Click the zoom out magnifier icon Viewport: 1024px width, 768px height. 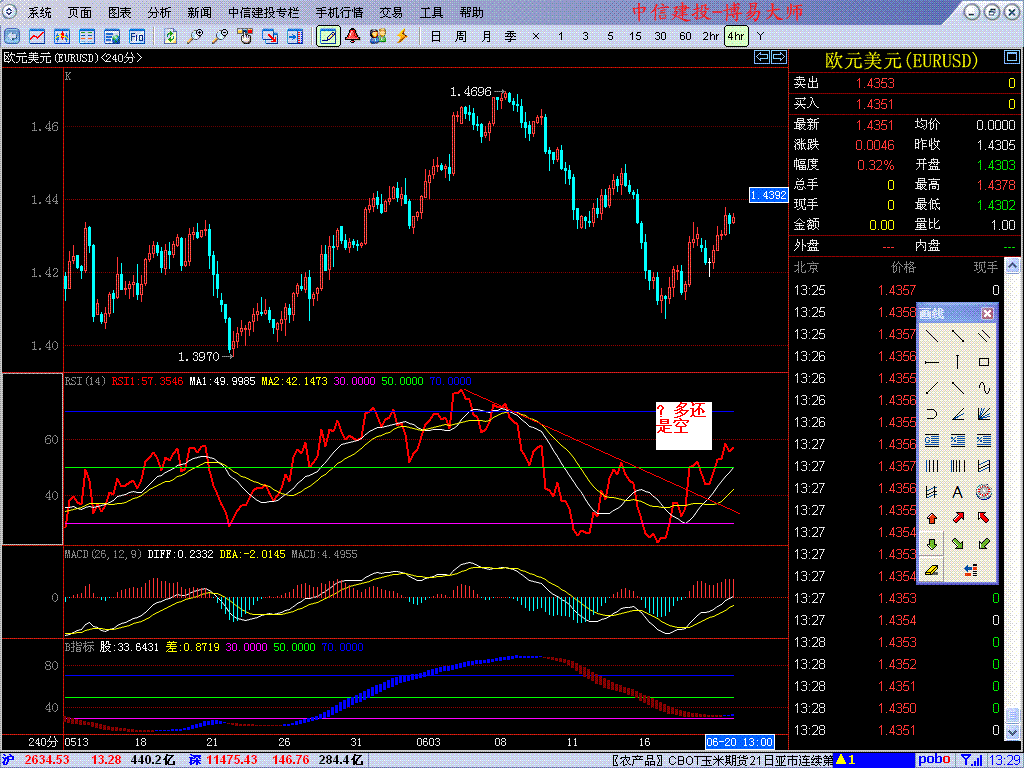point(220,36)
